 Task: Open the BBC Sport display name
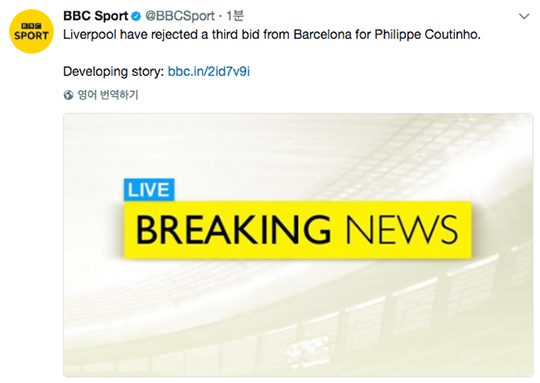point(95,16)
